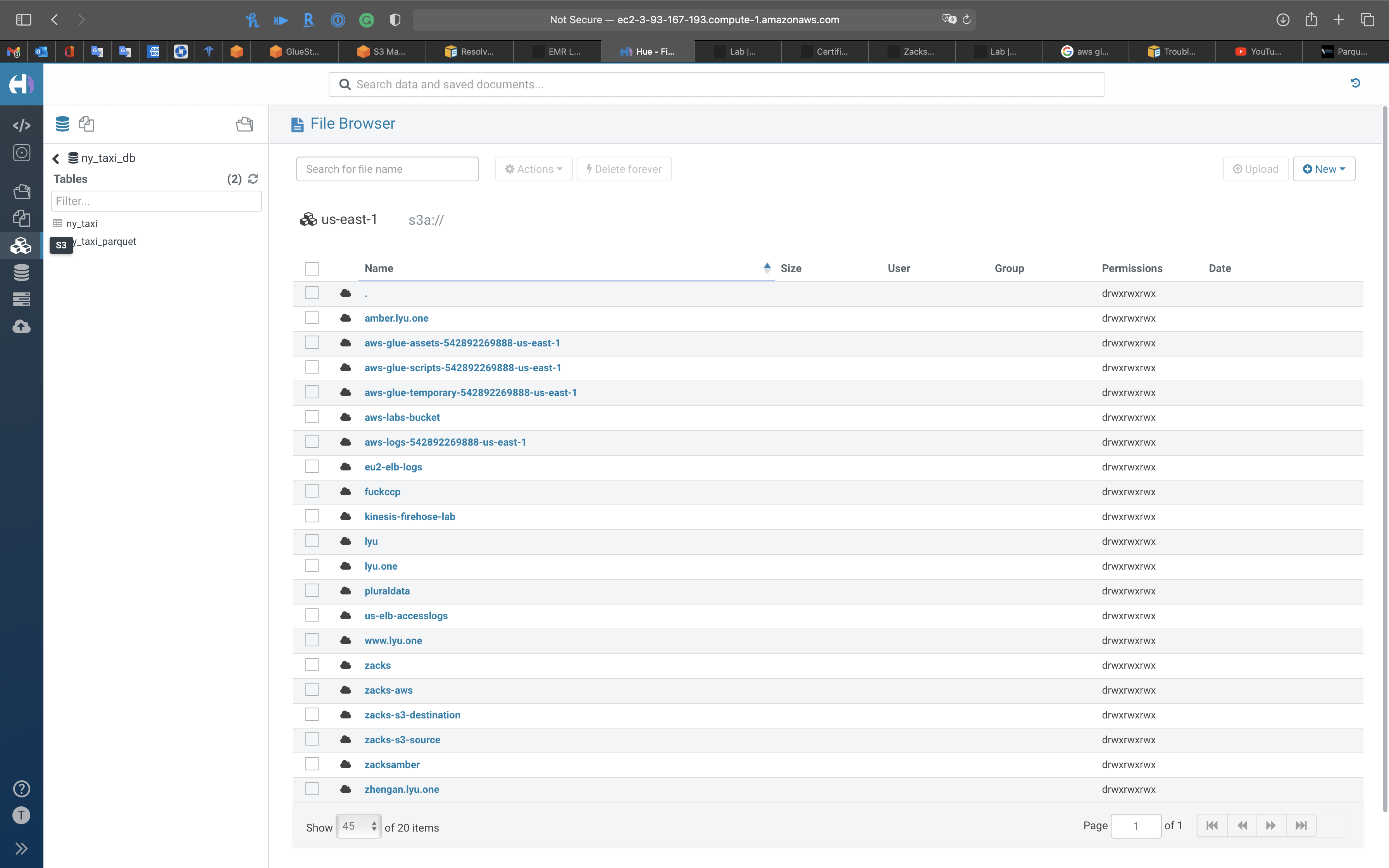Switch to the S3 Ma... browser tab
This screenshot has width=1389, height=868.
382,52
